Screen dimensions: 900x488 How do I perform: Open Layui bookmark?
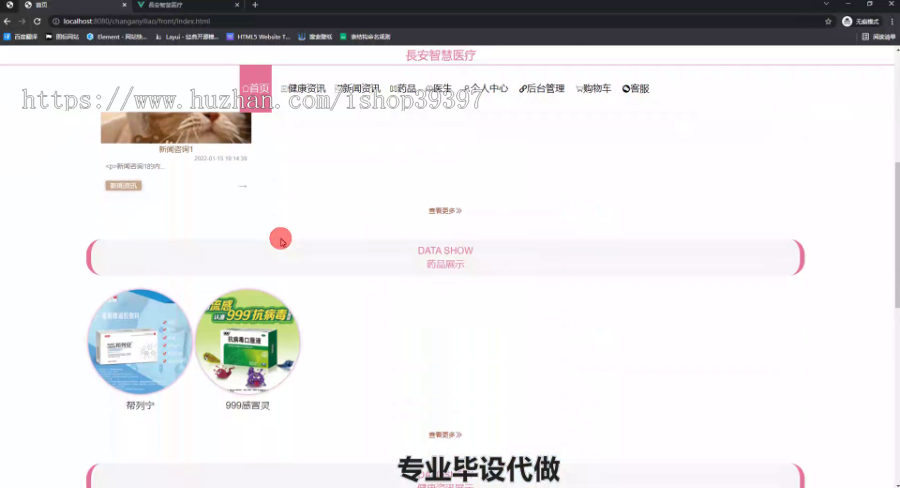tap(187, 37)
